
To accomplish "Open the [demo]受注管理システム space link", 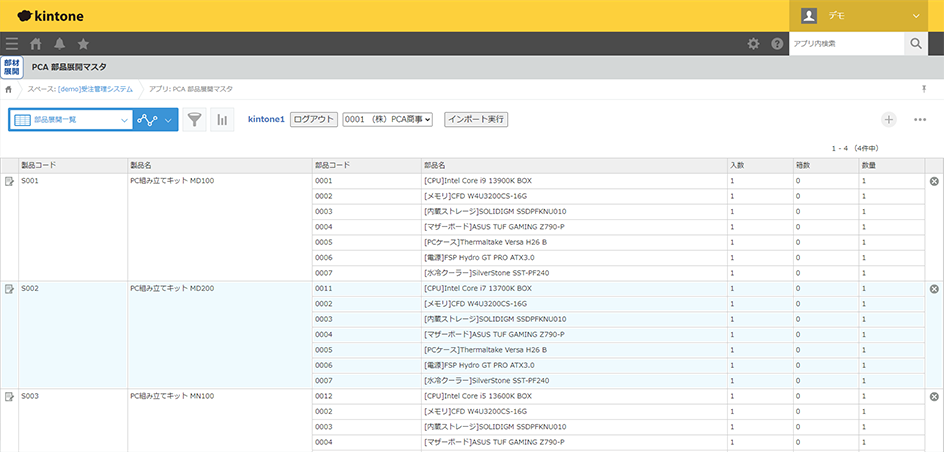I will click(96, 89).
